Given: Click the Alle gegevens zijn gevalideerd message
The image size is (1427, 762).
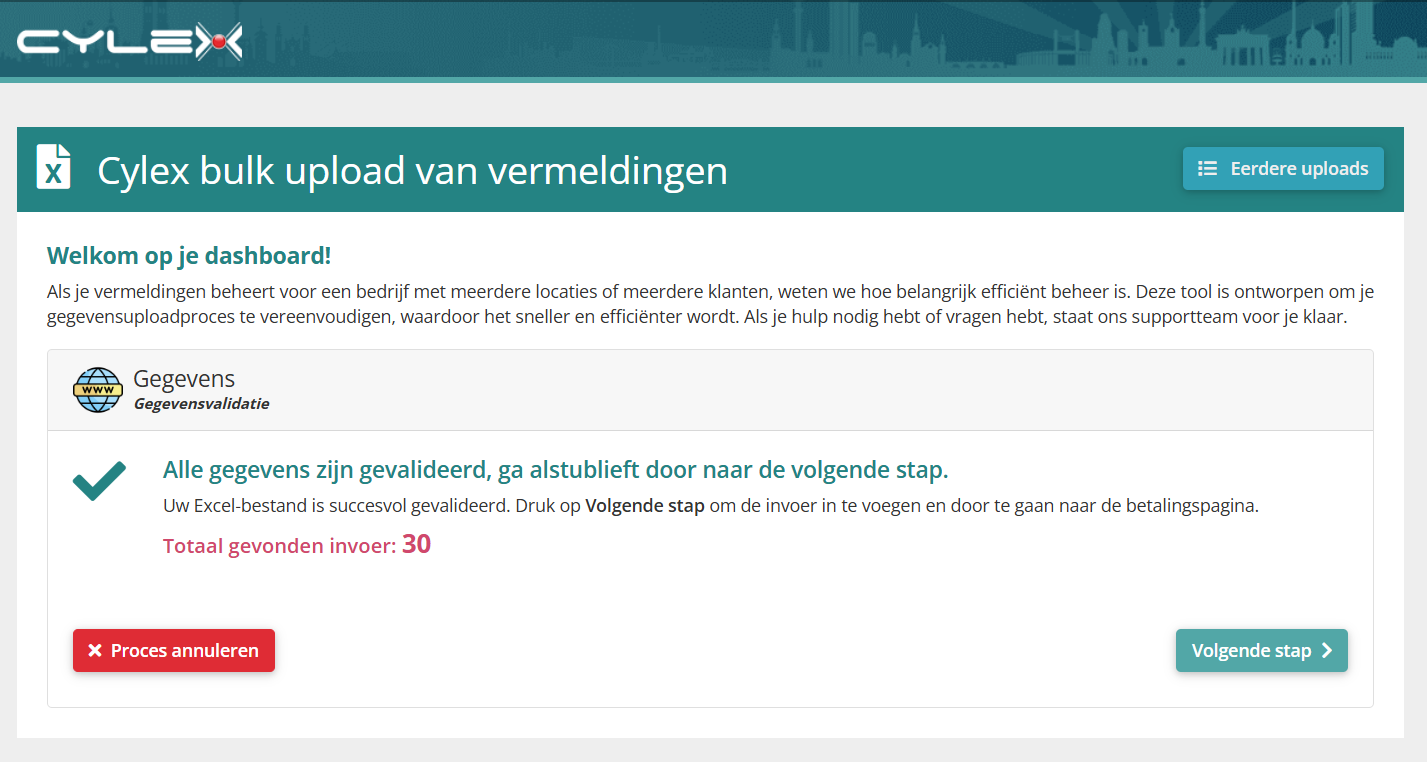Looking at the screenshot, I should tap(556, 470).
